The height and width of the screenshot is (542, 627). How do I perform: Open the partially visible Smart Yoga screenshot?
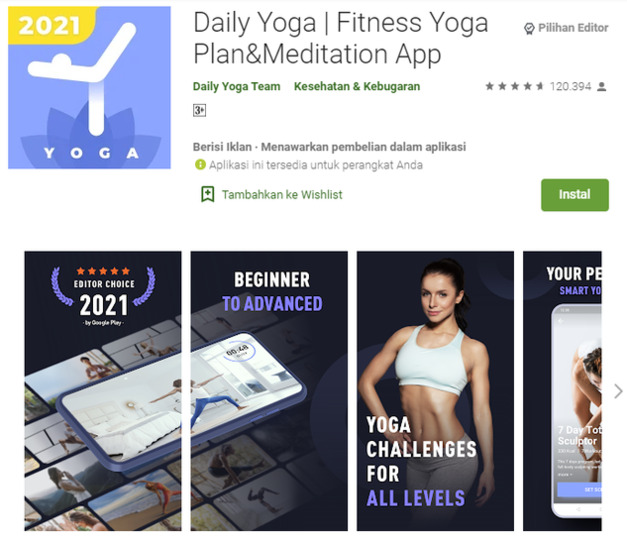coord(562,391)
